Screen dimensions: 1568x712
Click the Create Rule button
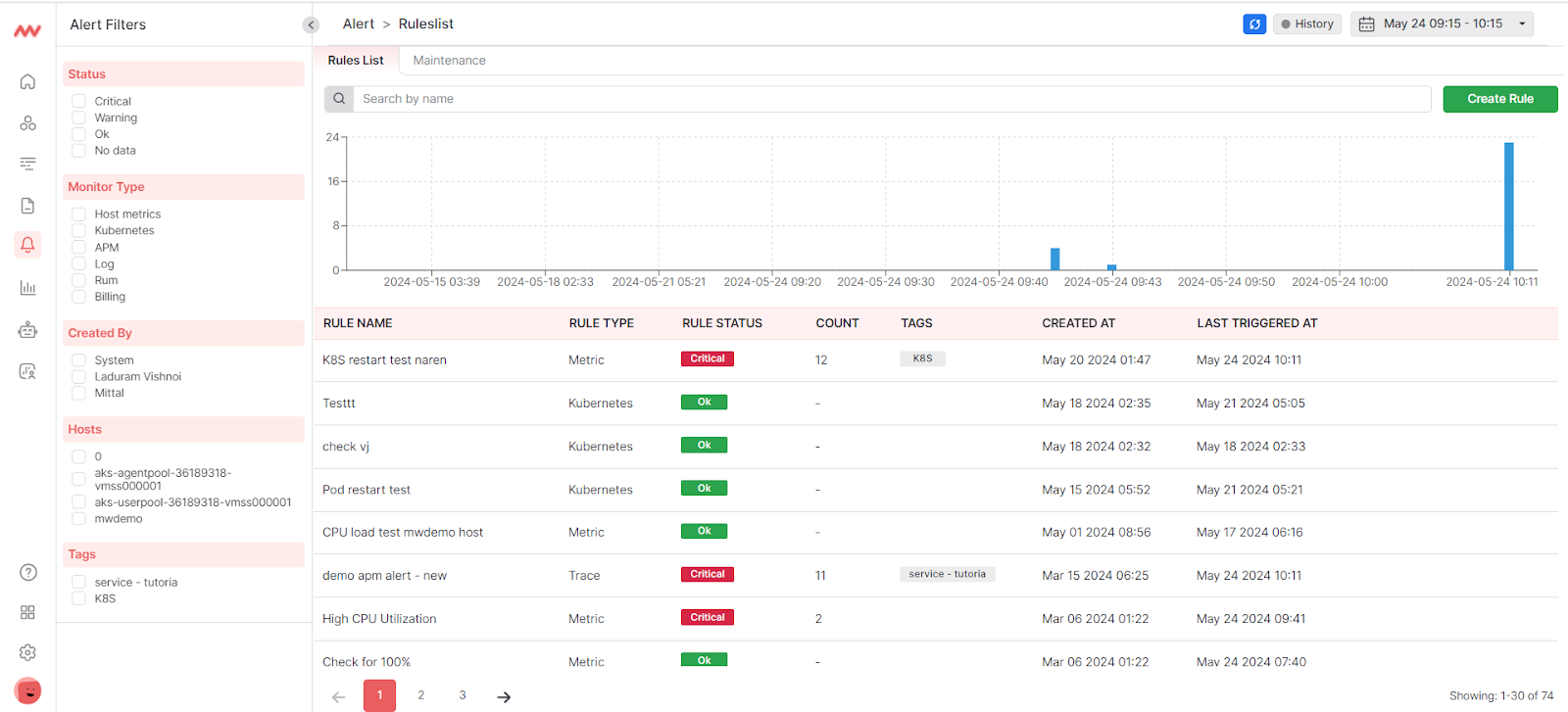[x=1499, y=99]
